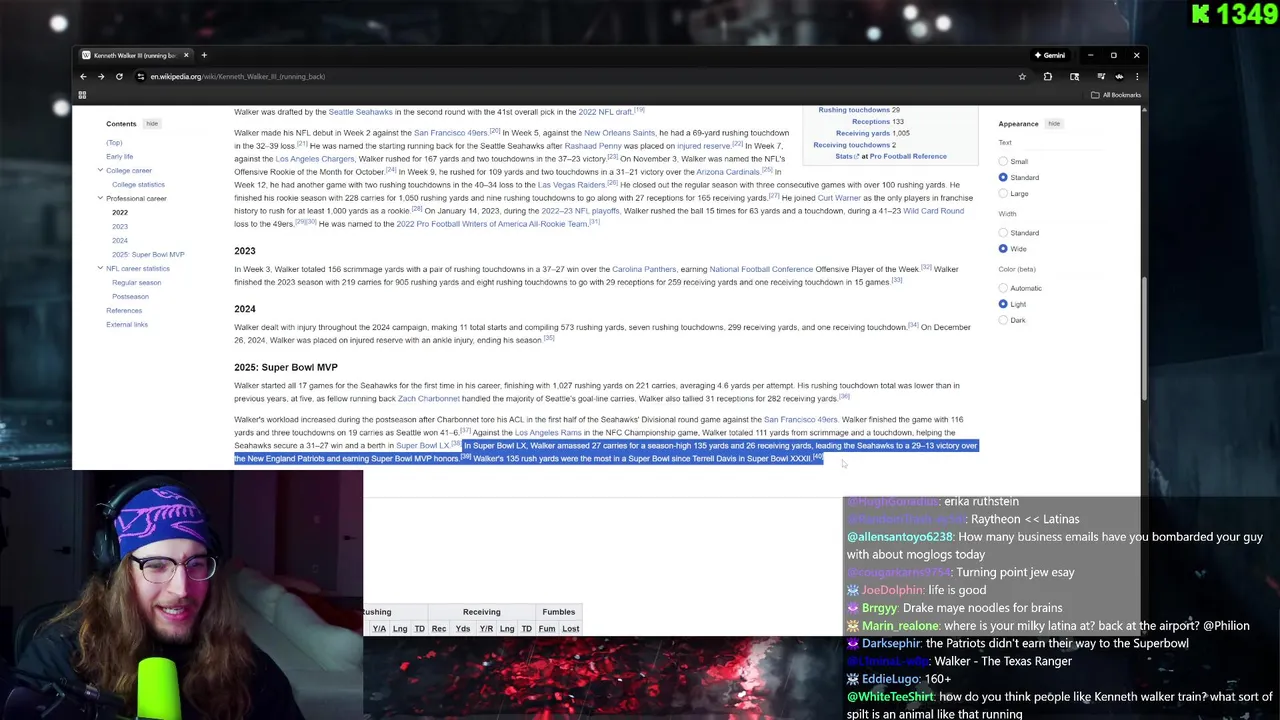
Task: Hide the Contents sidebar
Action: pyautogui.click(x=152, y=124)
